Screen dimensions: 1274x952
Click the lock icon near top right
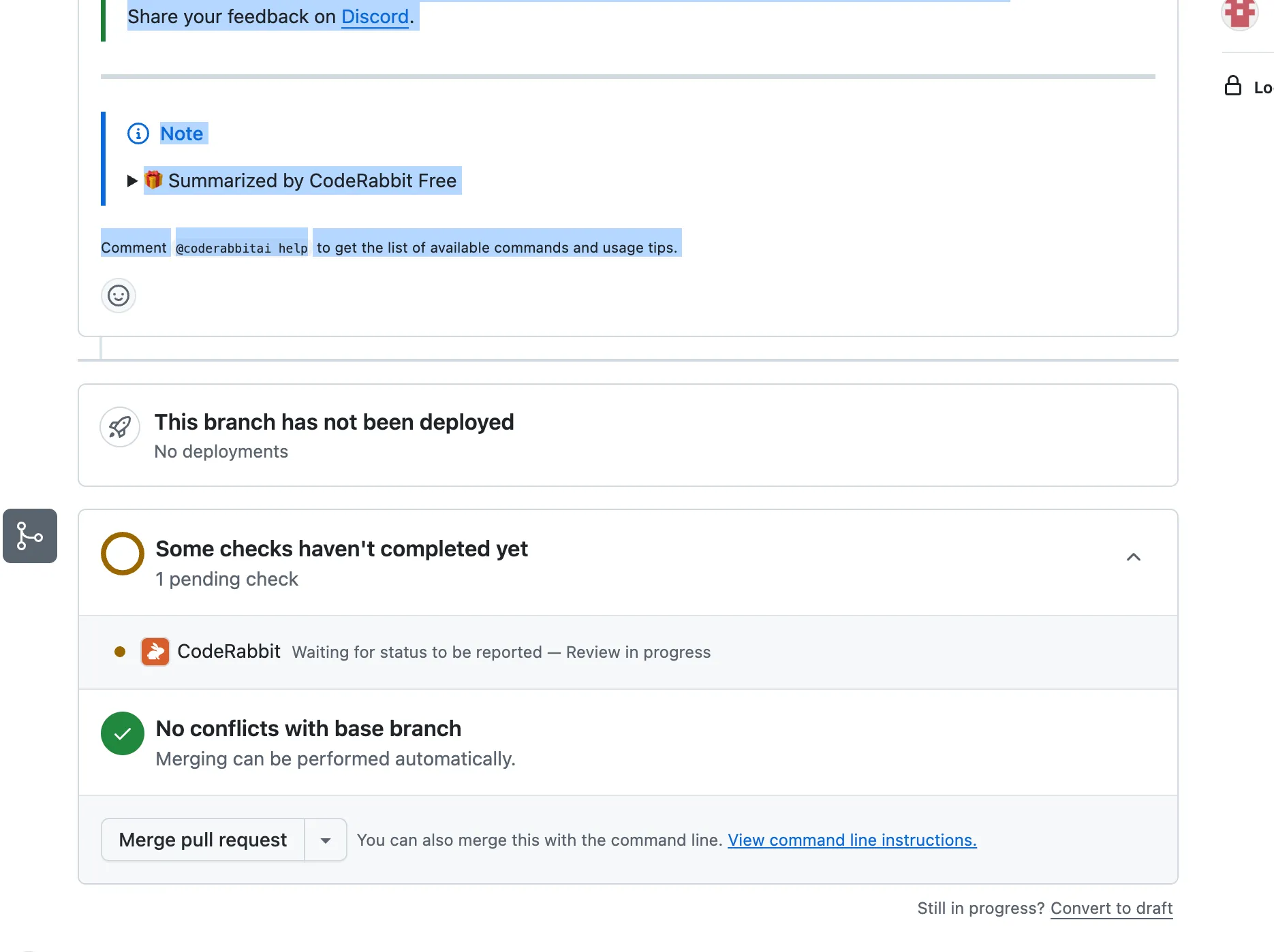coord(1232,86)
